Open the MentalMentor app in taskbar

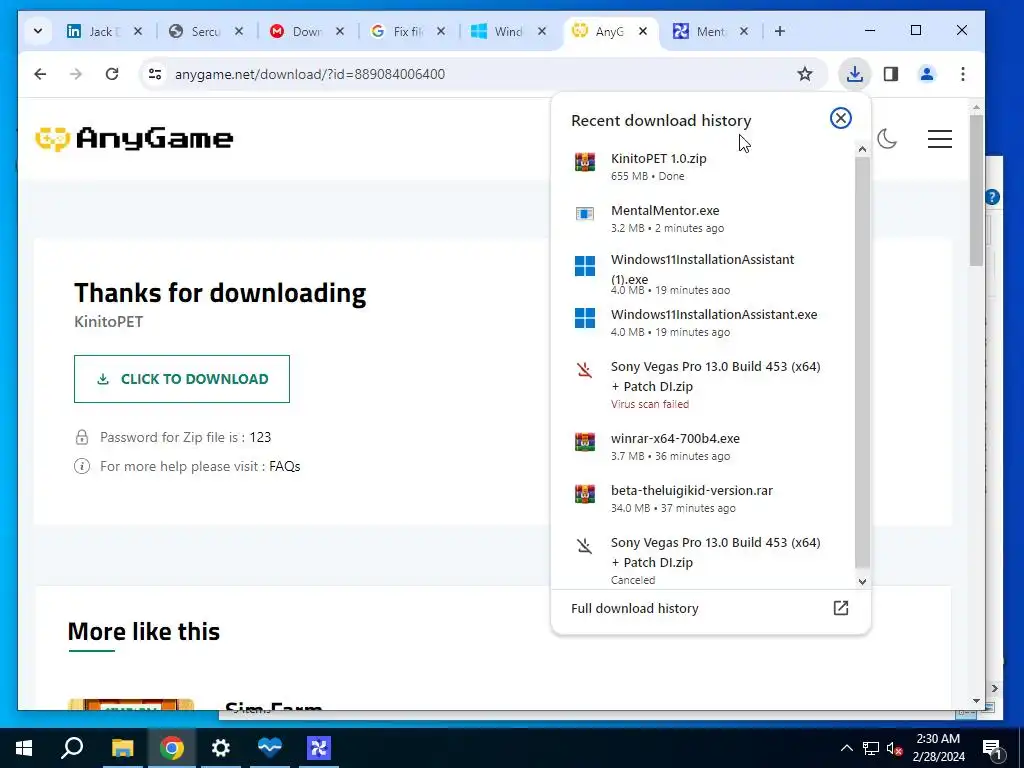click(x=319, y=748)
